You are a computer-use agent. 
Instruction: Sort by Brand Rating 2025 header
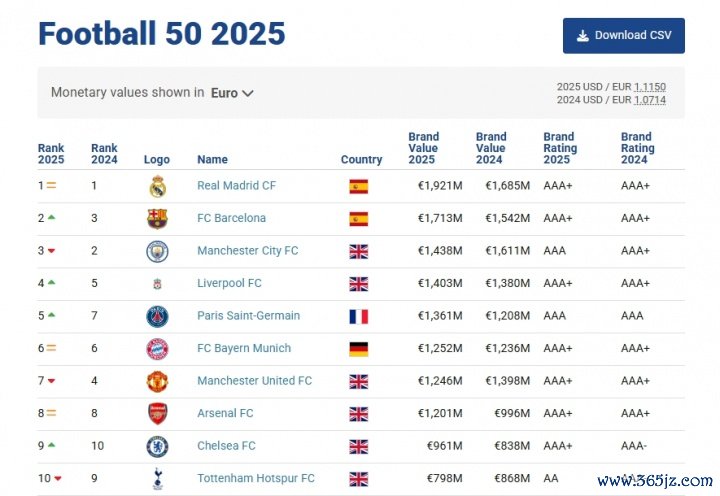[558, 148]
